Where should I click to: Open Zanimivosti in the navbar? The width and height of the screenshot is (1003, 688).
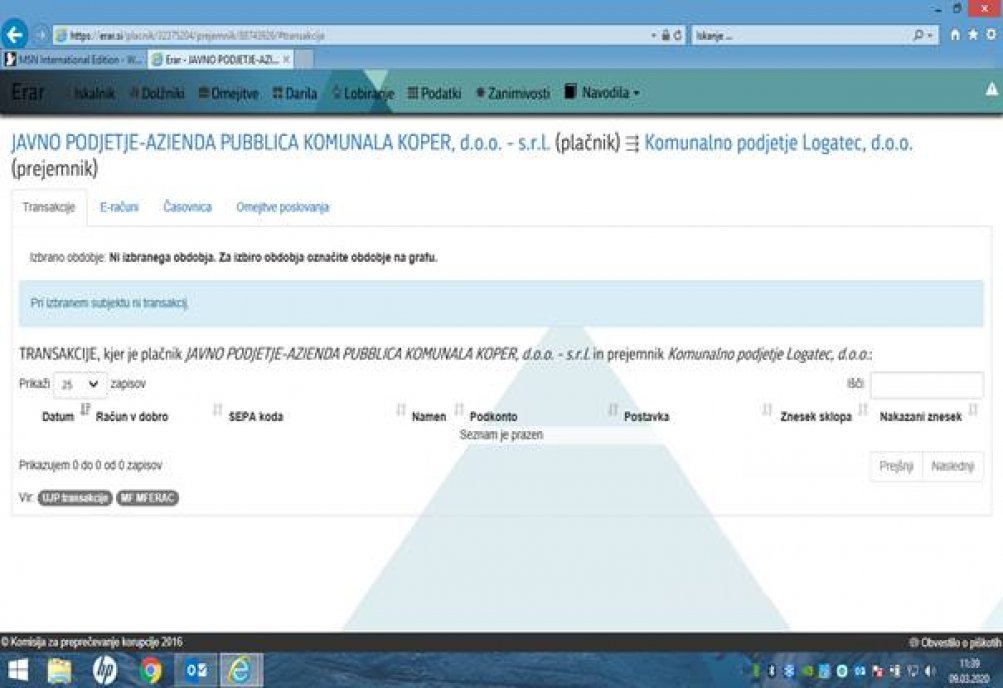point(513,93)
